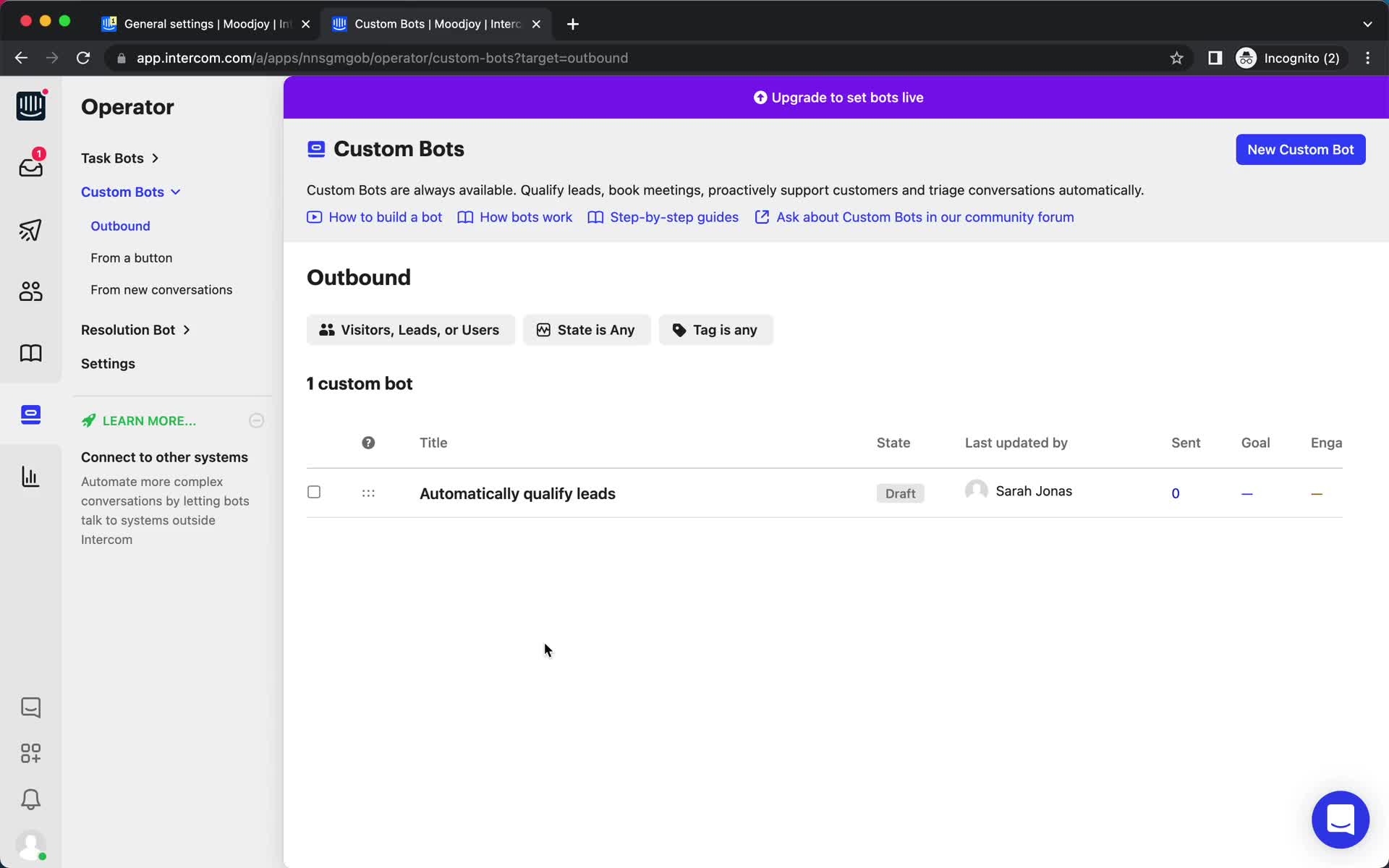The width and height of the screenshot is (1389, 868).
Task: Toggle the State is Any filter
Action: click(586, 330)
